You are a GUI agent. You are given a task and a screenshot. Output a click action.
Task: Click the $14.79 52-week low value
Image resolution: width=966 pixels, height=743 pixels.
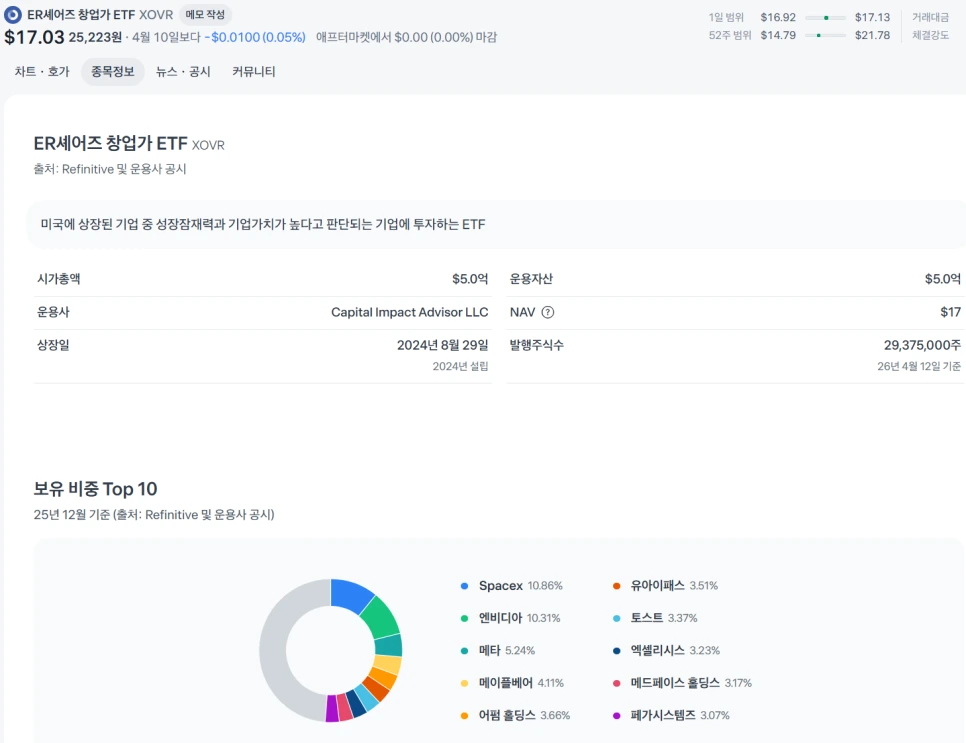778,35
